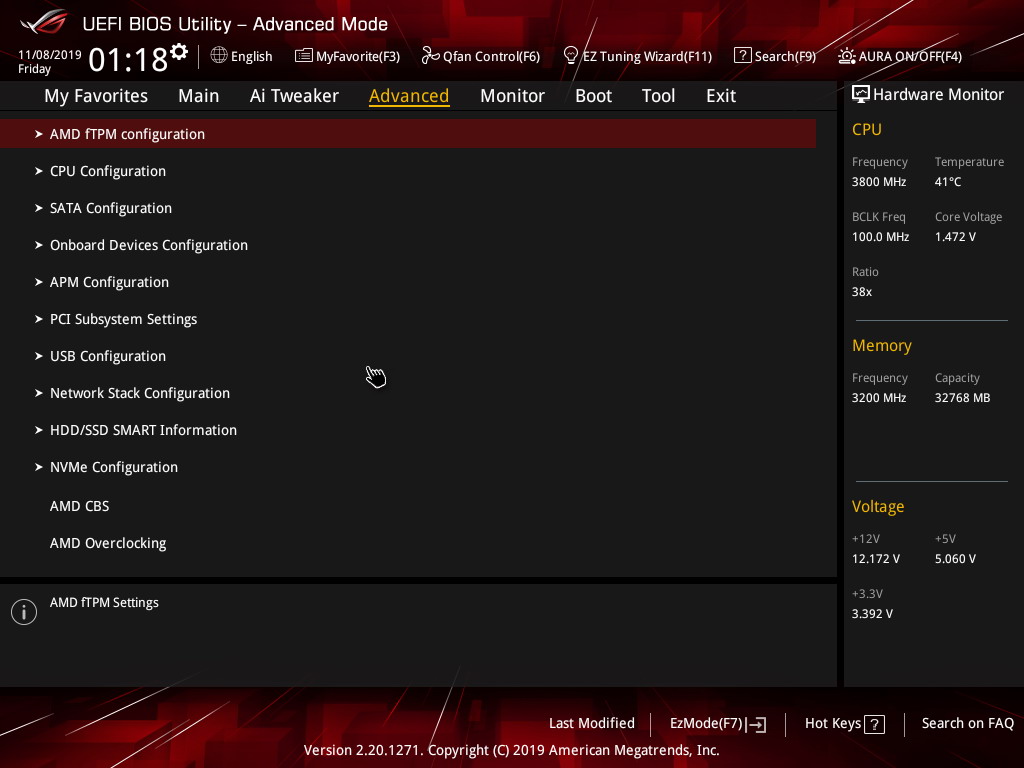Expand Onboard Devices Configuration arrow
Viewport: 1024px width, 768px height.
click(x=39, y=245)
